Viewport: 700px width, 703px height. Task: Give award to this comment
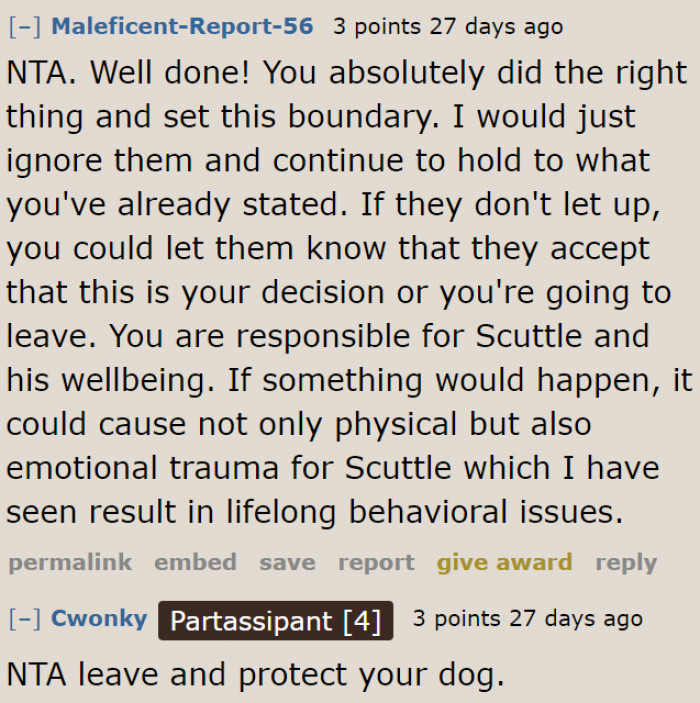pos(504,562)
